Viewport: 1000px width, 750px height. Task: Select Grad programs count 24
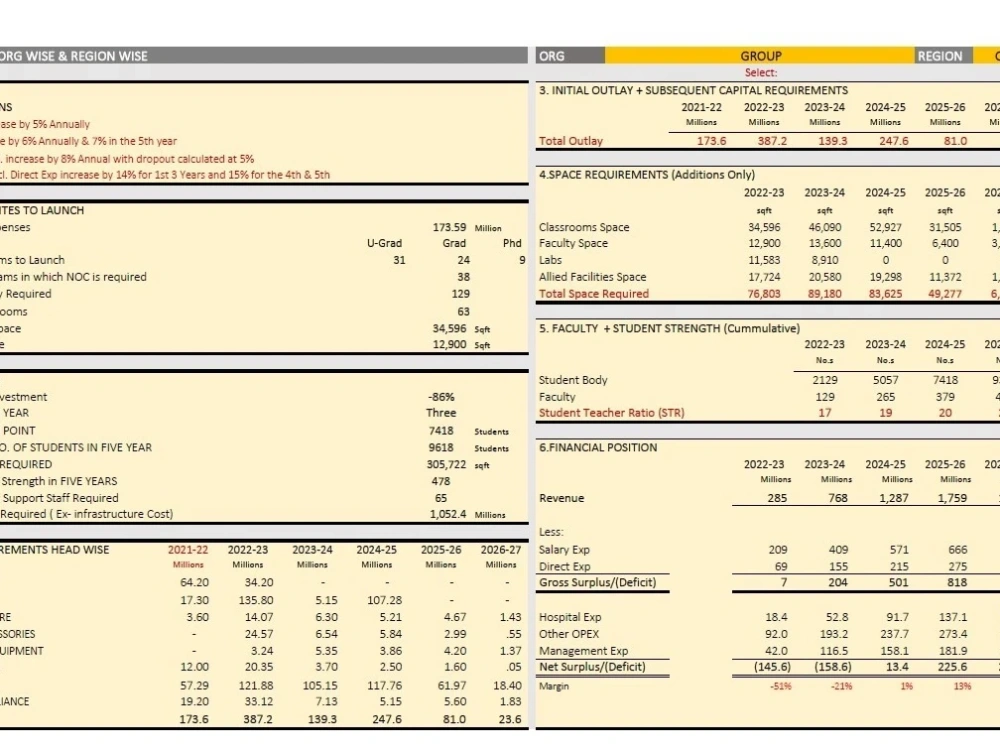pyautogui.click(x=464, y=260)
